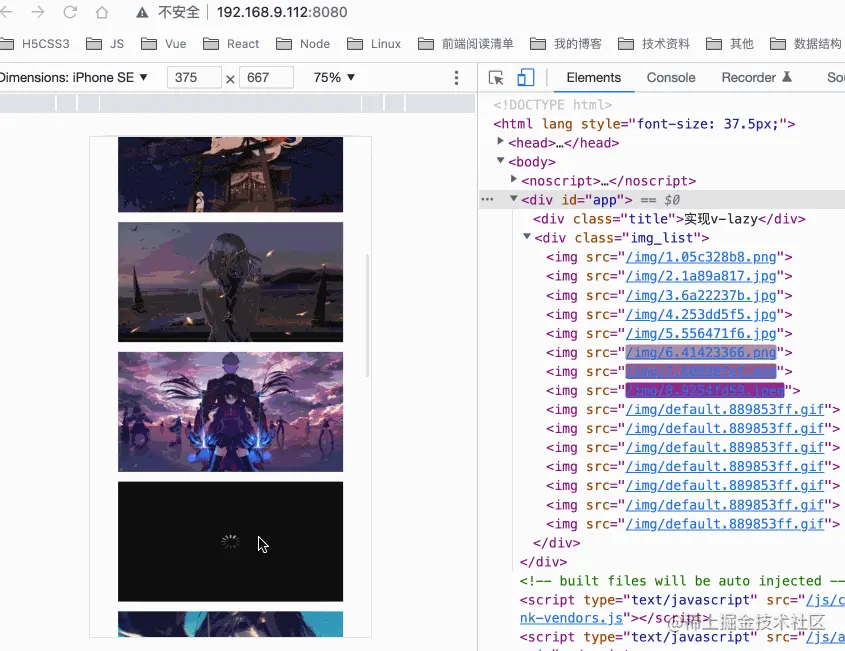Select the built files comment line
The width and height of the screenshot is (845, 651).
click(x=682, y=581)
